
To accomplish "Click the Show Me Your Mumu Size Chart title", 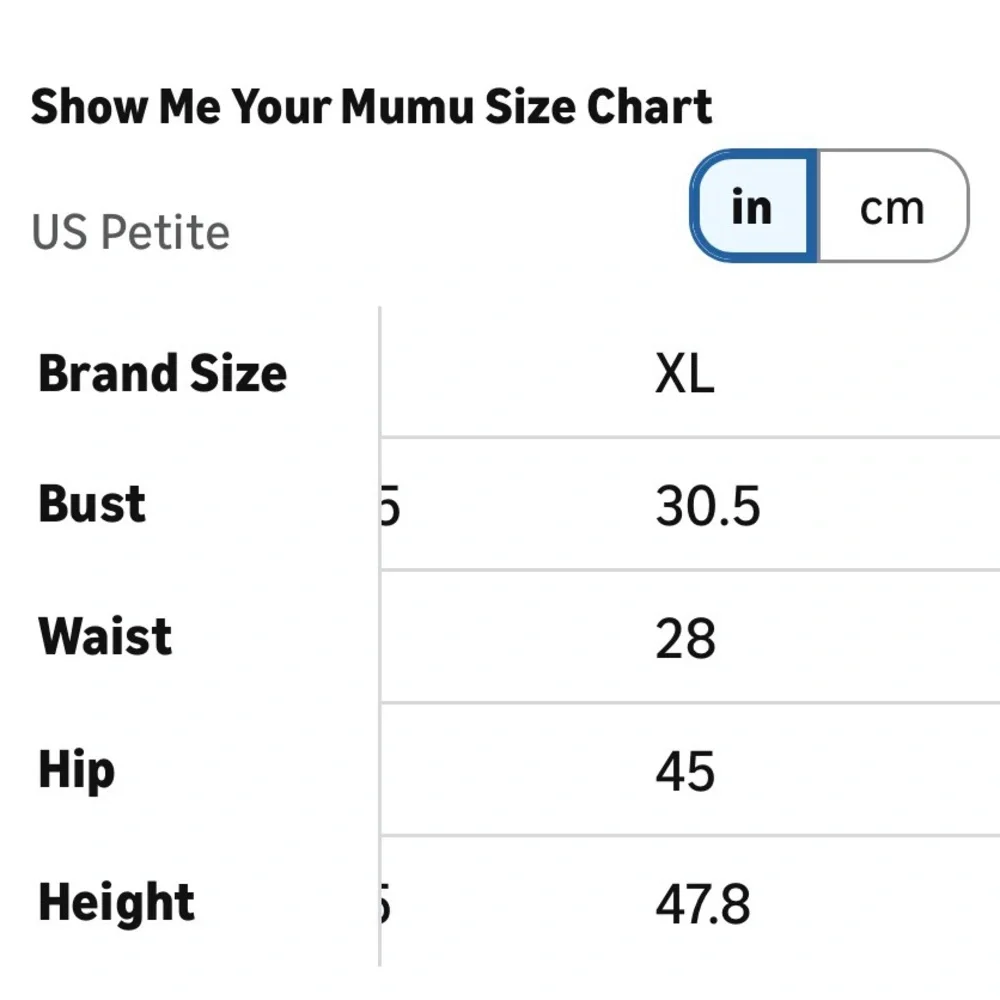I will pyautogui.click(x=371, y=108).
